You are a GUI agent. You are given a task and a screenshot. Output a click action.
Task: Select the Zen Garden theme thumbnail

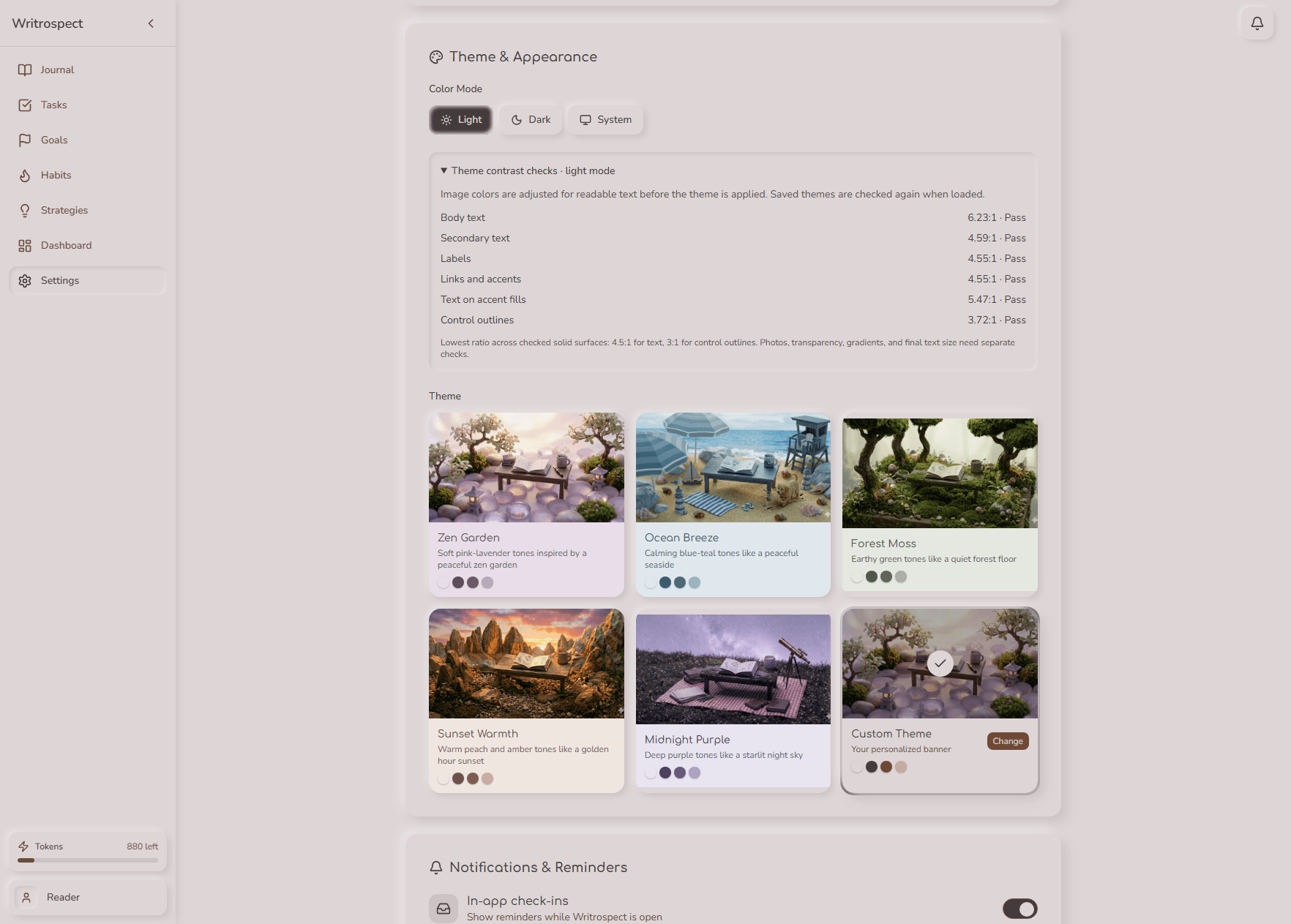[526, 467]
